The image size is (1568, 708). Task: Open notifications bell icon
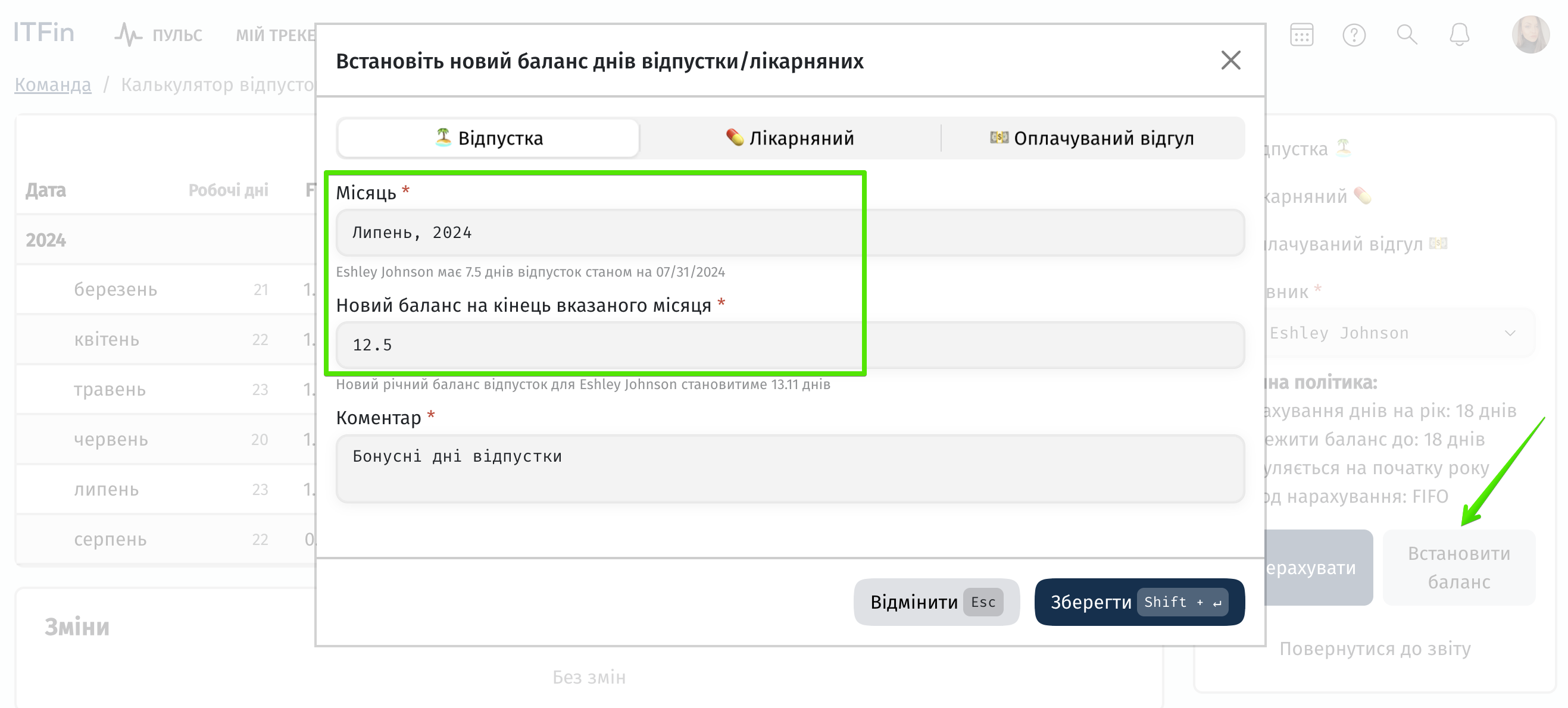point(1459,35)
